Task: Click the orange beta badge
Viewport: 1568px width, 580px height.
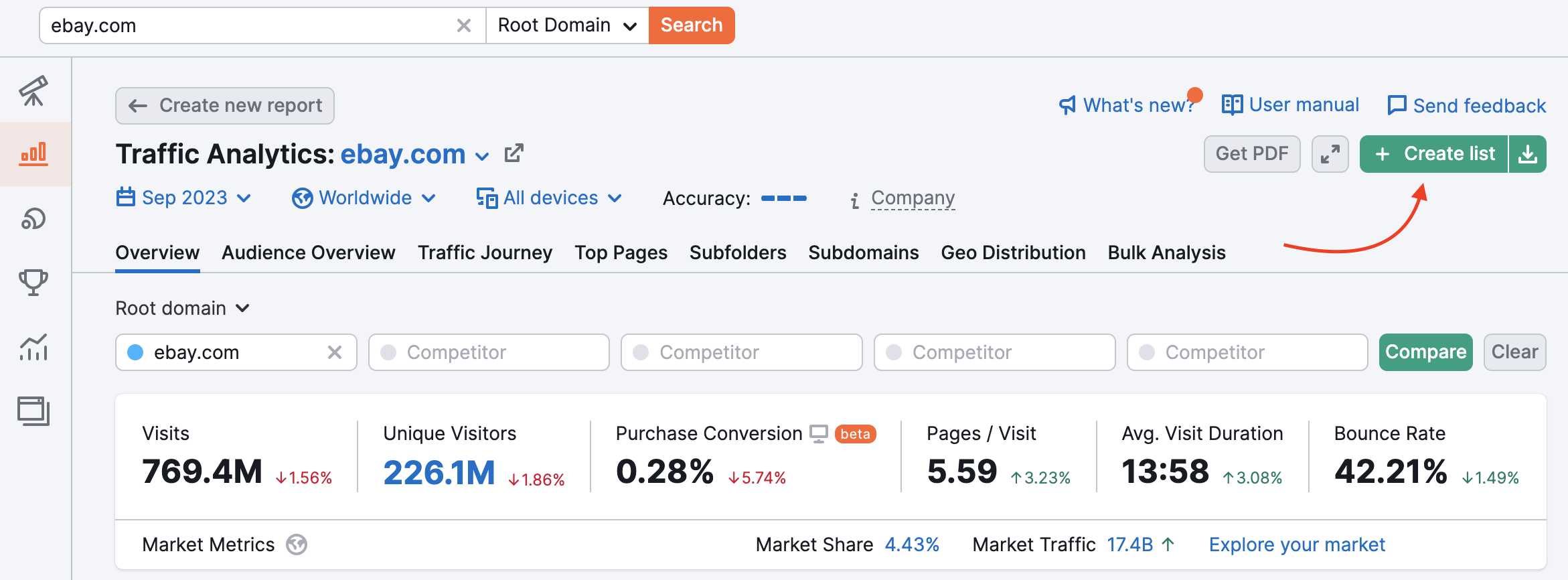Action: (856, 434)
